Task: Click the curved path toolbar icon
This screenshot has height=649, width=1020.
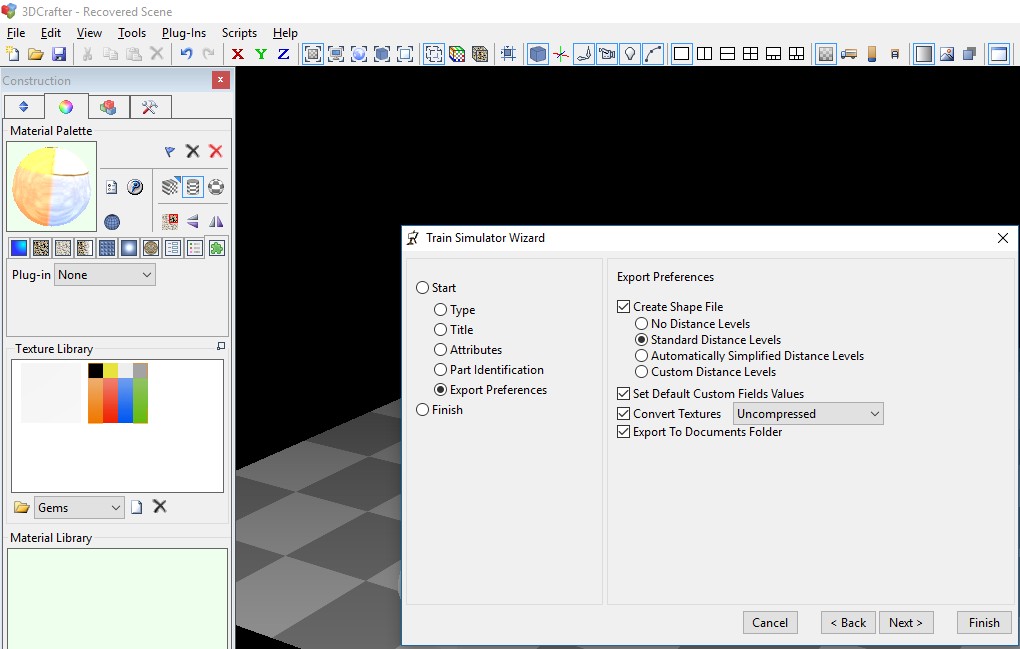Action: click(653, 54)
